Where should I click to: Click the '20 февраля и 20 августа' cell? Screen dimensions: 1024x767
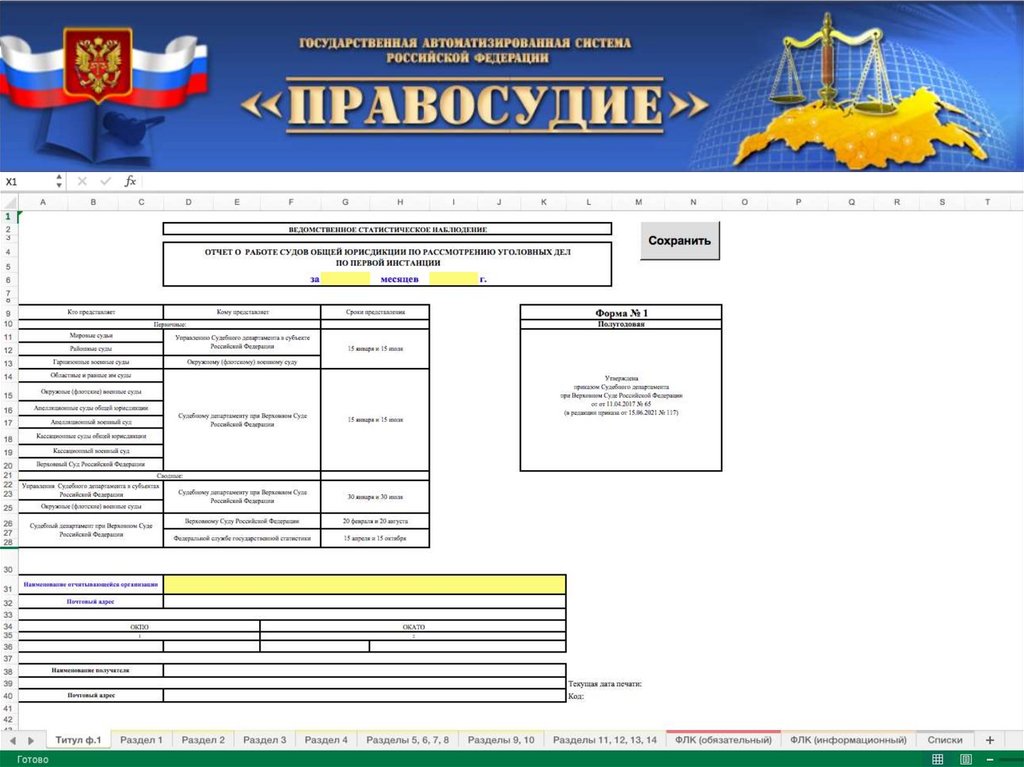[x=376, y=521]
